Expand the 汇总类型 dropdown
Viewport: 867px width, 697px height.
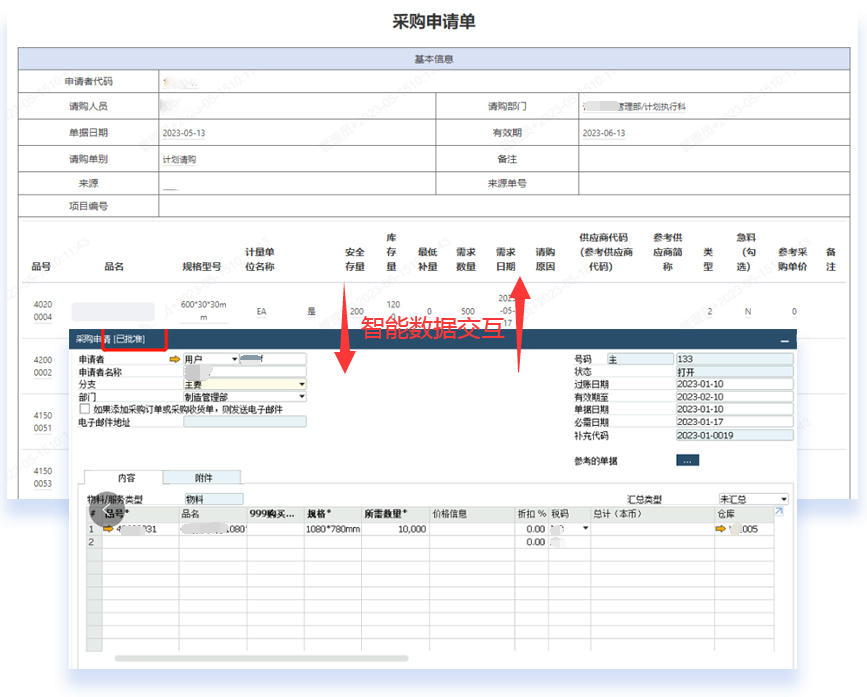pyautogui.click(x=783, y=499)
